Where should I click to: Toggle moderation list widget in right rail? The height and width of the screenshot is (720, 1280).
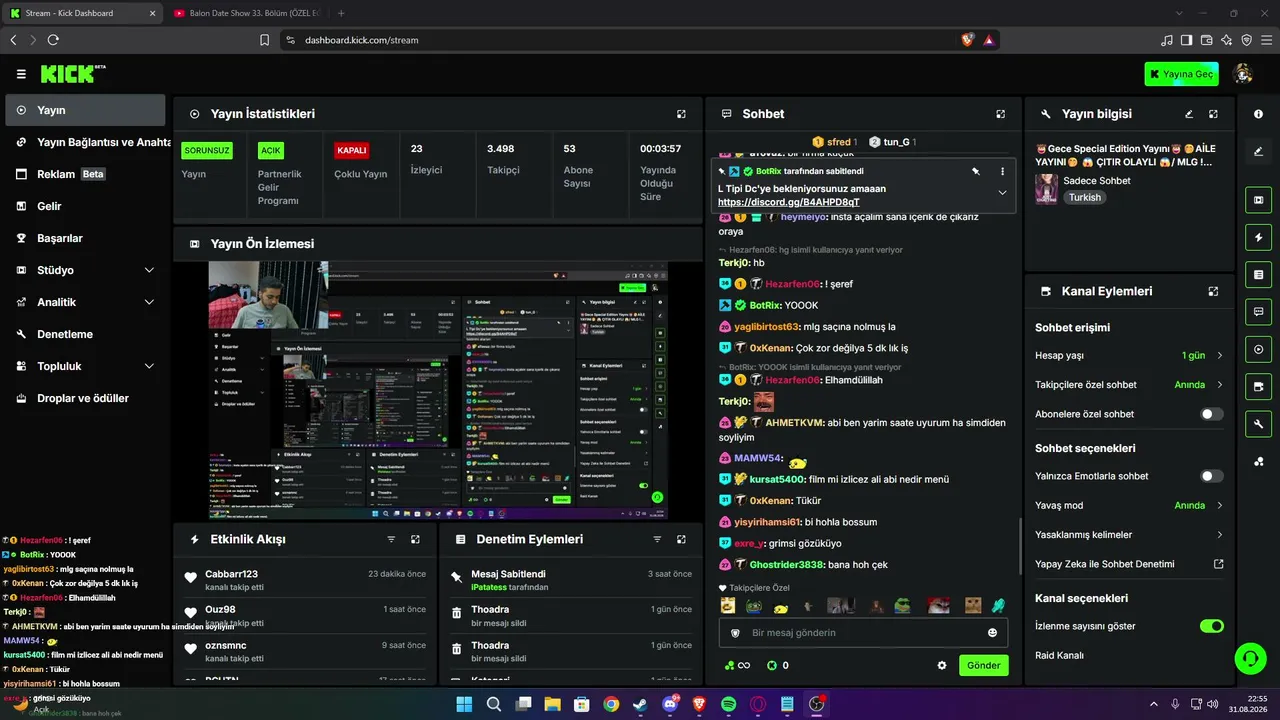(1258, 274)
